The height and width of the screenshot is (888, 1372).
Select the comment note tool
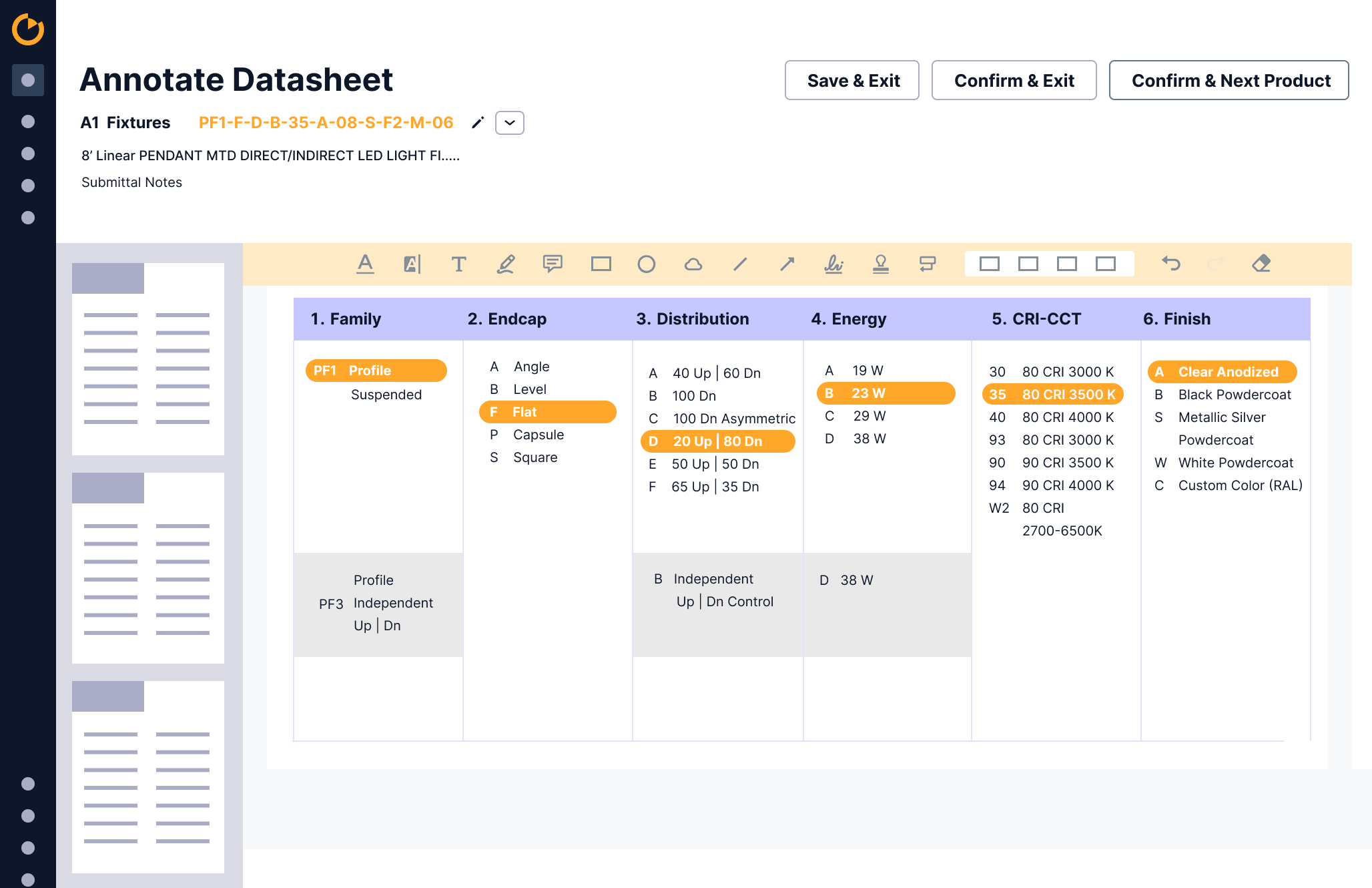[x=553, y=264]
